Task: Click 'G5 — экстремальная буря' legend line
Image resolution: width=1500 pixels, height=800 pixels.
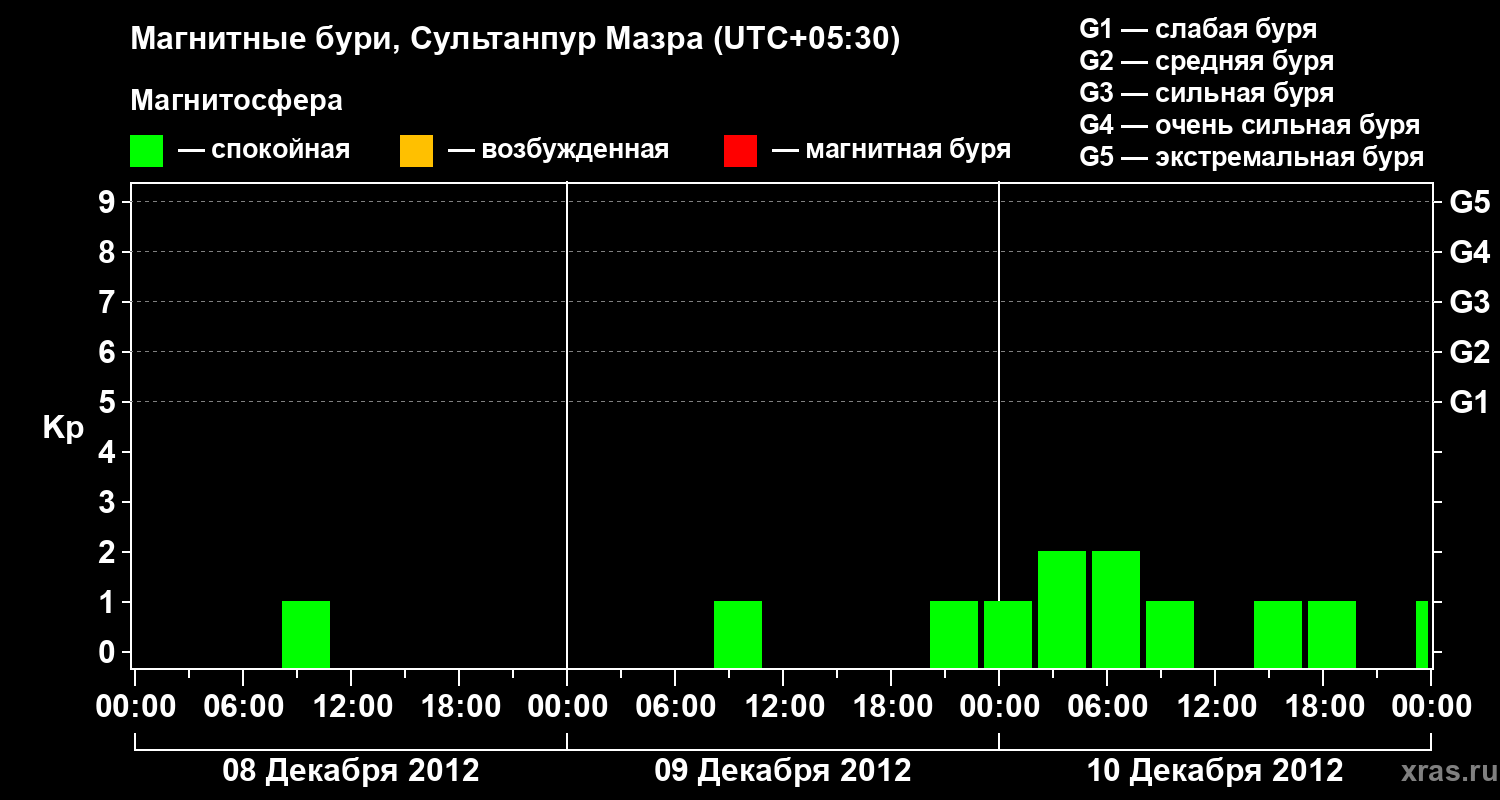Action: point(1252,157)
